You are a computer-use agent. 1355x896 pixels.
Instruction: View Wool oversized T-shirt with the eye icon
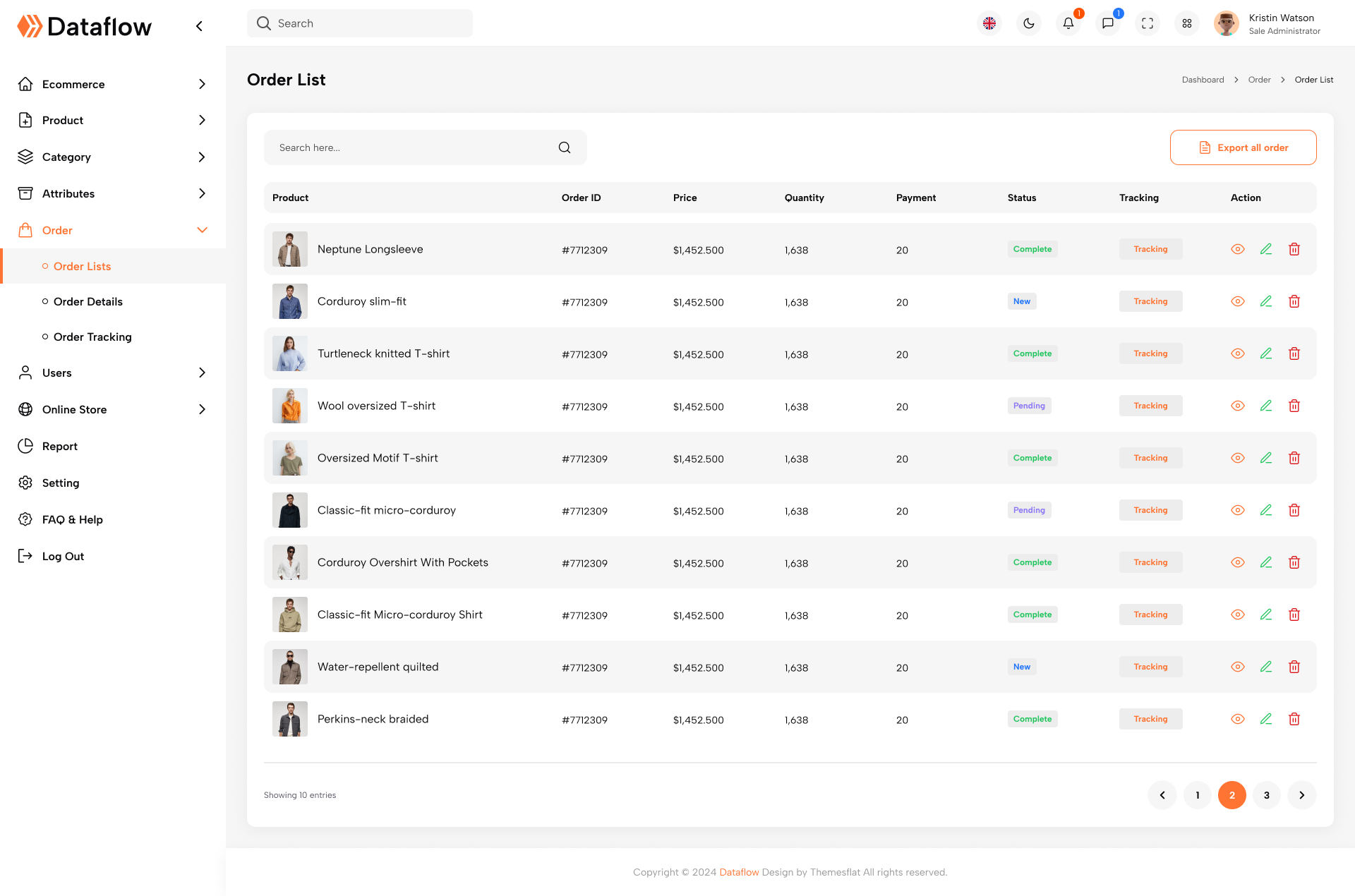tap(1237, 406)
